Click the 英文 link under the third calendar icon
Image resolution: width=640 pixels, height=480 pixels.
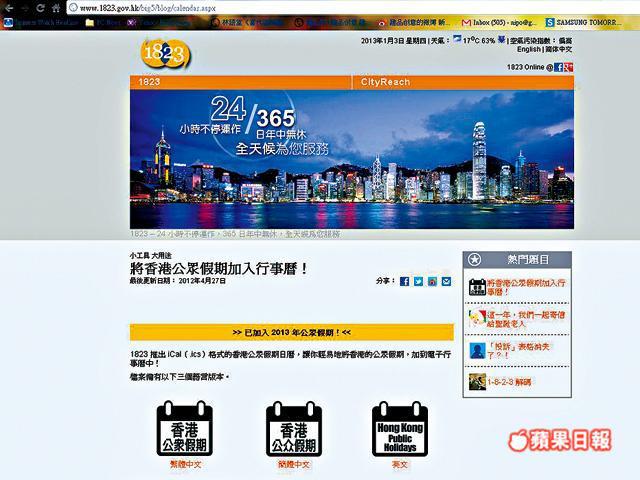(x=400, y=464)
